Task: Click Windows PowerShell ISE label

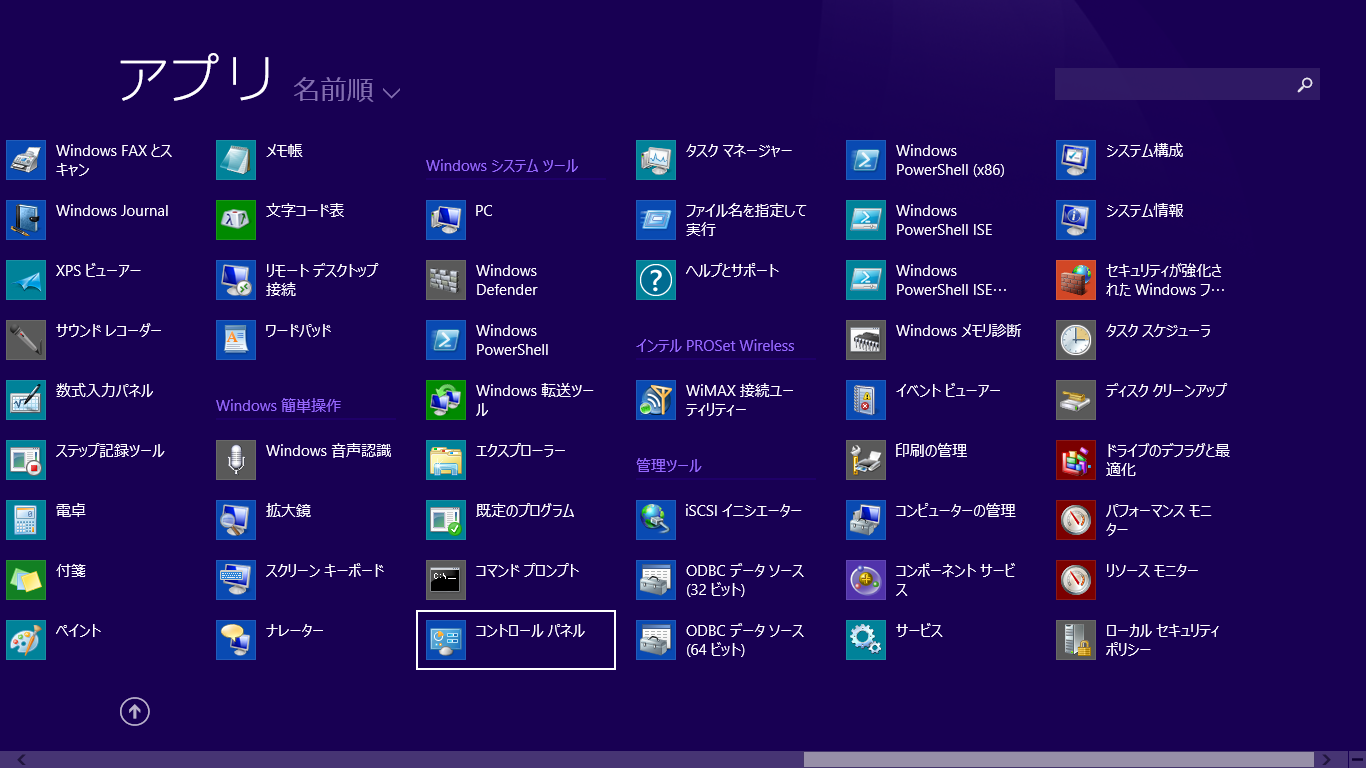Action: (x=944, y=220)
